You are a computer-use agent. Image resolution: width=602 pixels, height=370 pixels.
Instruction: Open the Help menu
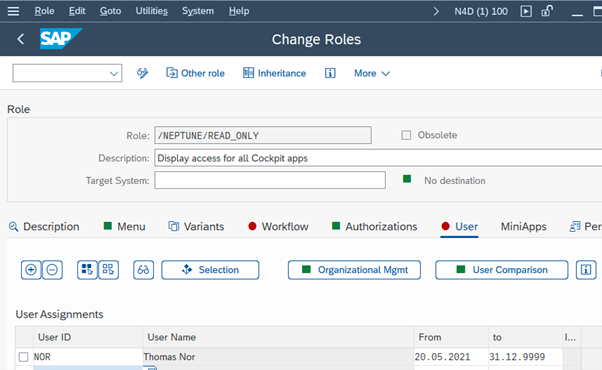239,11
